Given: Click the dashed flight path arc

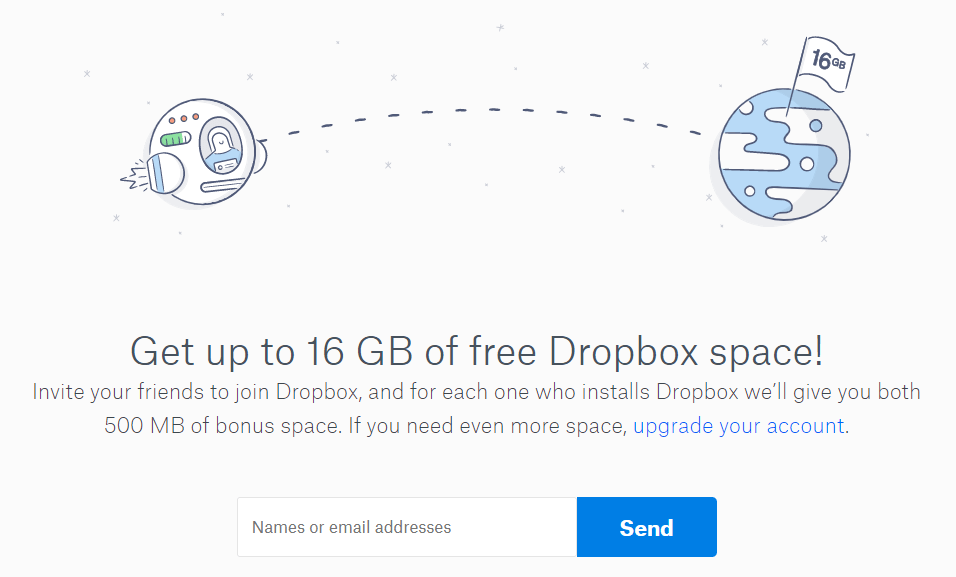Looking at the screenshot, I should 495,120.
